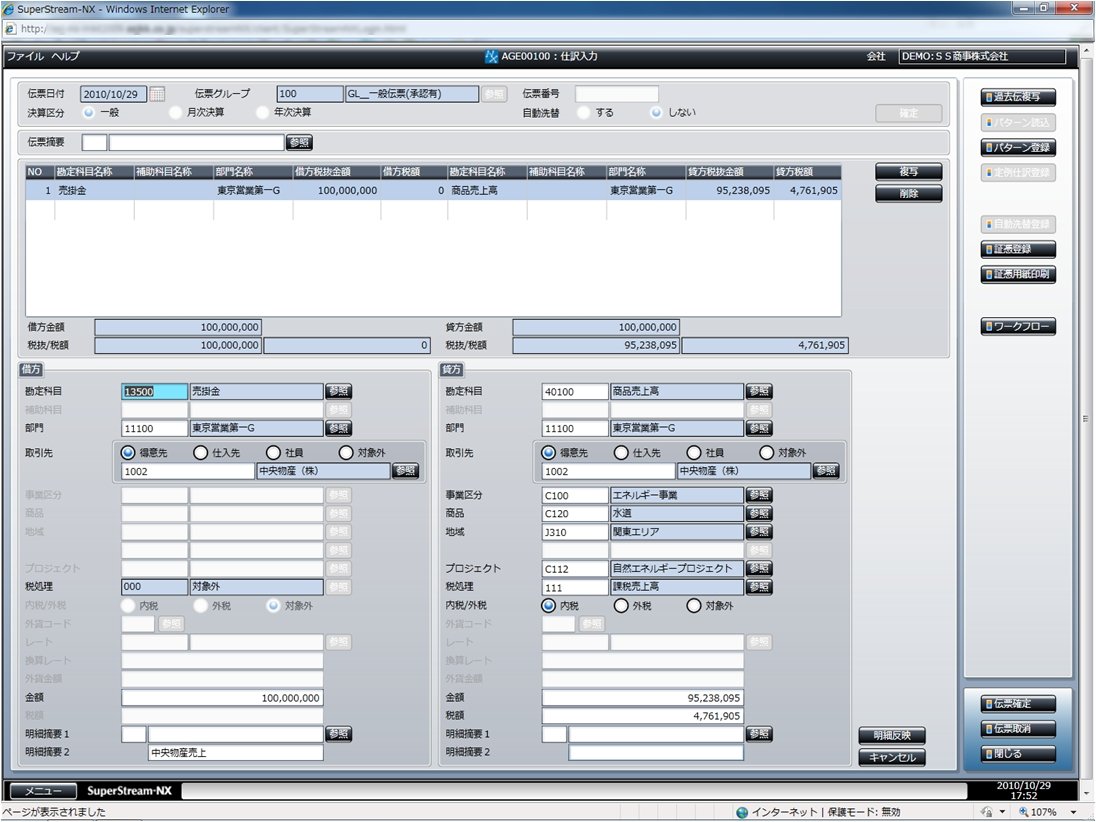The height and width of the screenshot is (822, 1096).
Task: Click the main 伝票摘要 text field
Action: pyautogui.click(x=196, y=143)
